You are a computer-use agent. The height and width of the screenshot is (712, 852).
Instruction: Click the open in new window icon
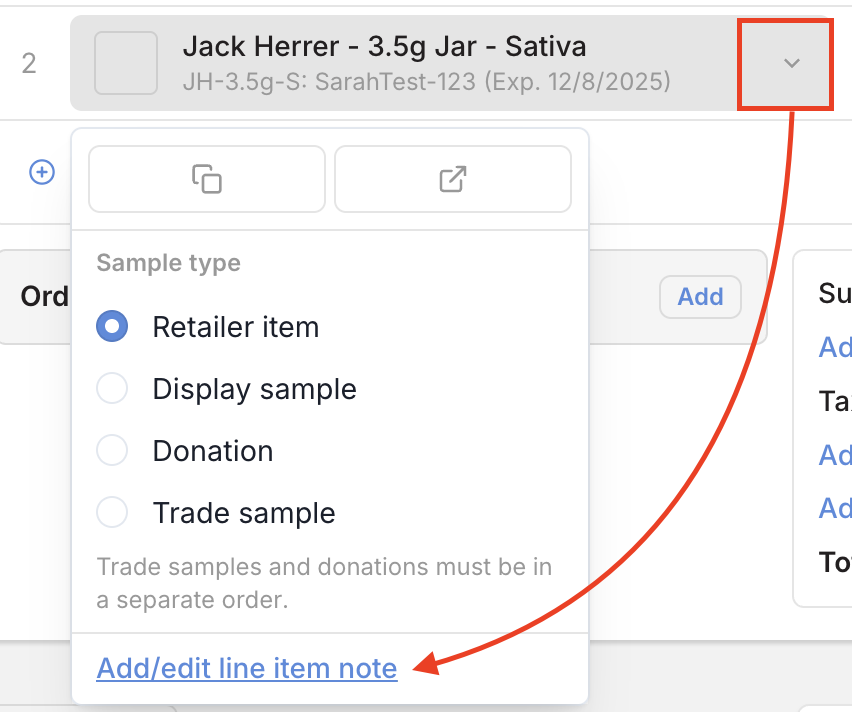(x=452, y=179)
